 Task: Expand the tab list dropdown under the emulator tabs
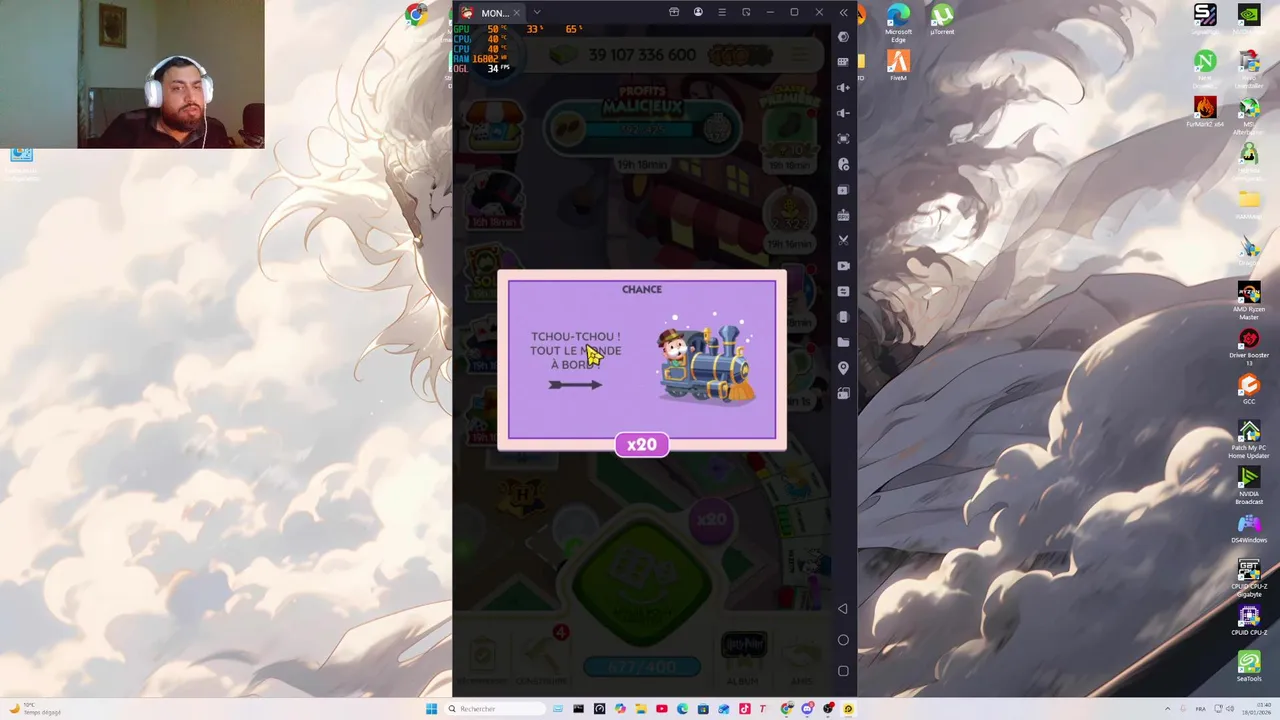point(536,13)
